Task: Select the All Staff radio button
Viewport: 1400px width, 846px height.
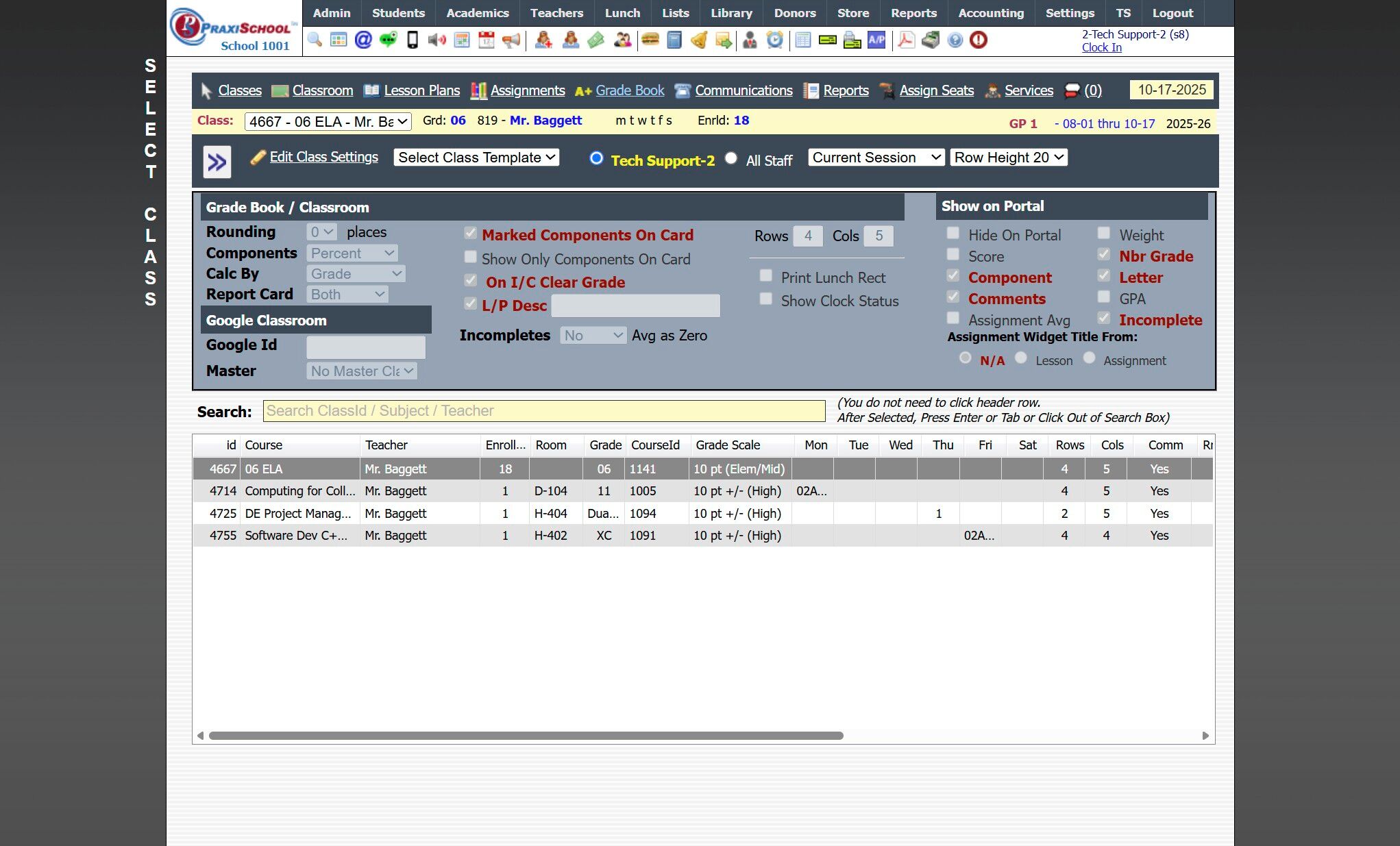Action: (x=731, y=158)
